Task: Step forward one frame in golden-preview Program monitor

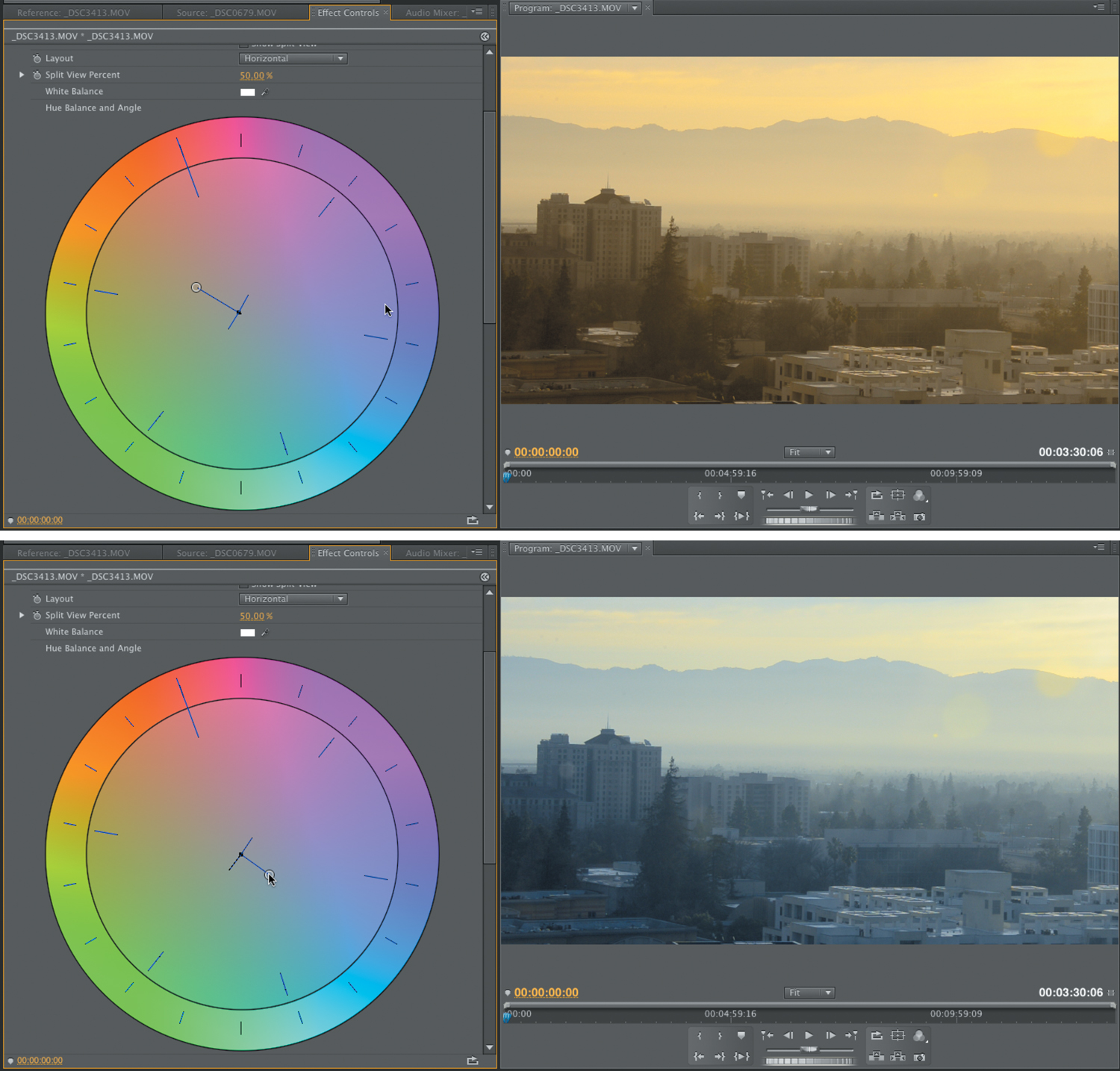Action: (x=830, y=495)
